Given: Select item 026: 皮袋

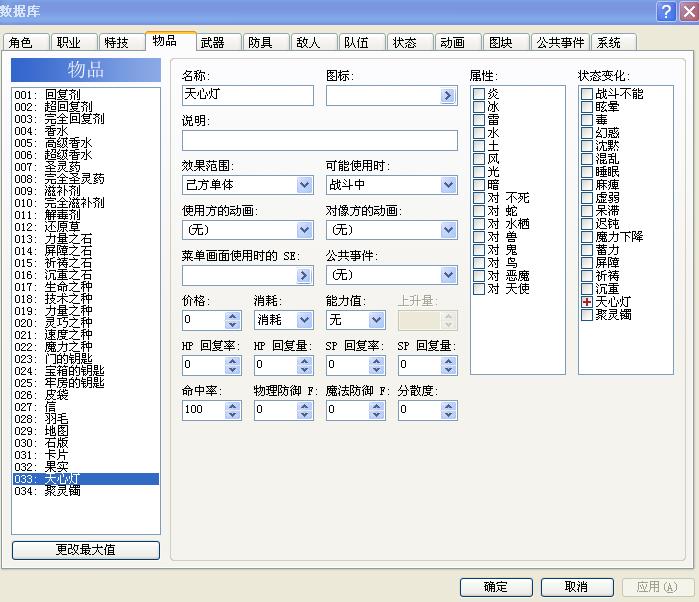Looking at the screenshot, I should coord(86,395).
